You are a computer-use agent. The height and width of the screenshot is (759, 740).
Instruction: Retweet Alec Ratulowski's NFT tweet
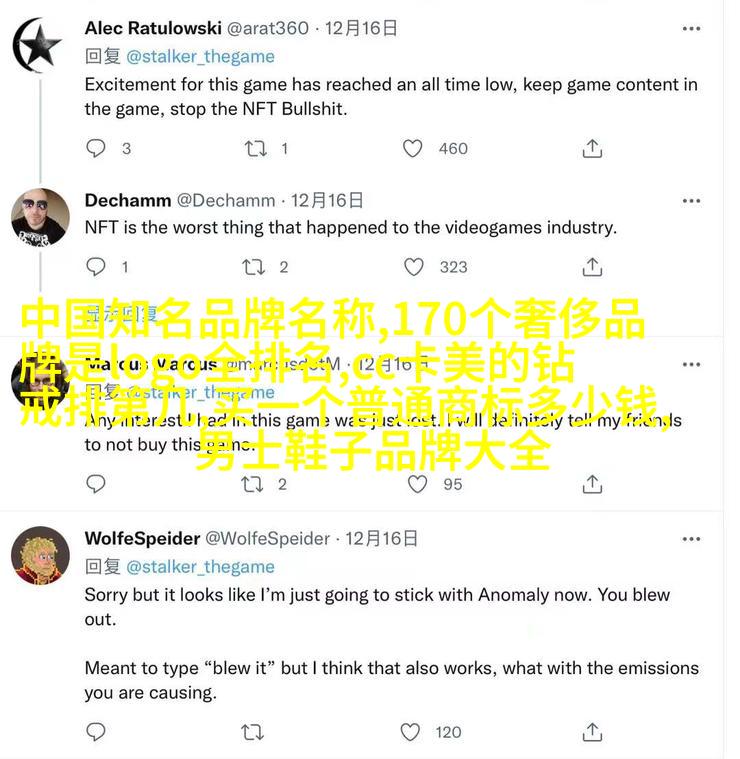coord(255,148)
